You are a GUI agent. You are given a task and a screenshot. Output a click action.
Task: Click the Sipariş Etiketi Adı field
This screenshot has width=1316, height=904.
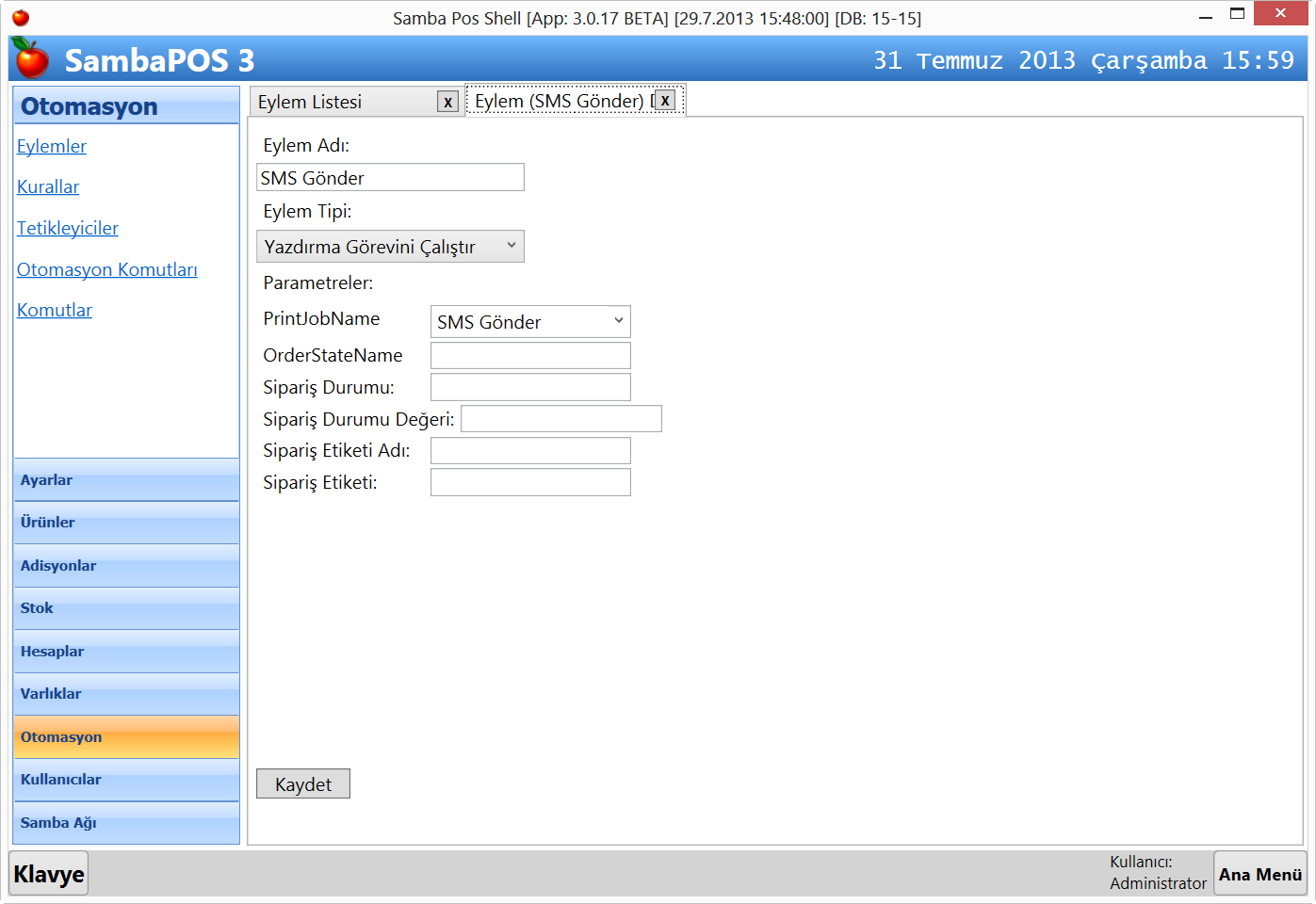(529, 451)
